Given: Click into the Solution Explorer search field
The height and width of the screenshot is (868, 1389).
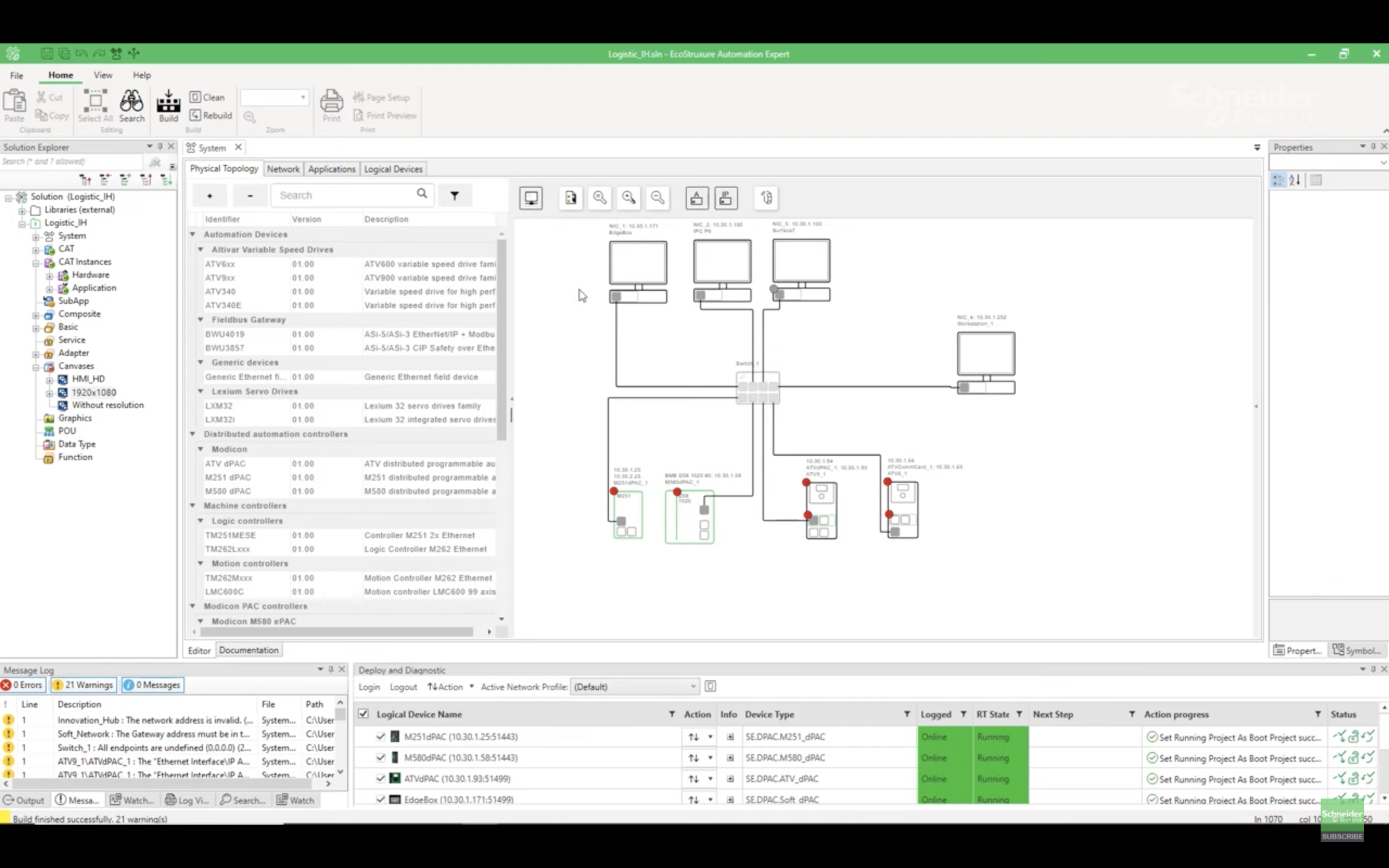Looking at the screenshot, I should (x=72, y=162).
